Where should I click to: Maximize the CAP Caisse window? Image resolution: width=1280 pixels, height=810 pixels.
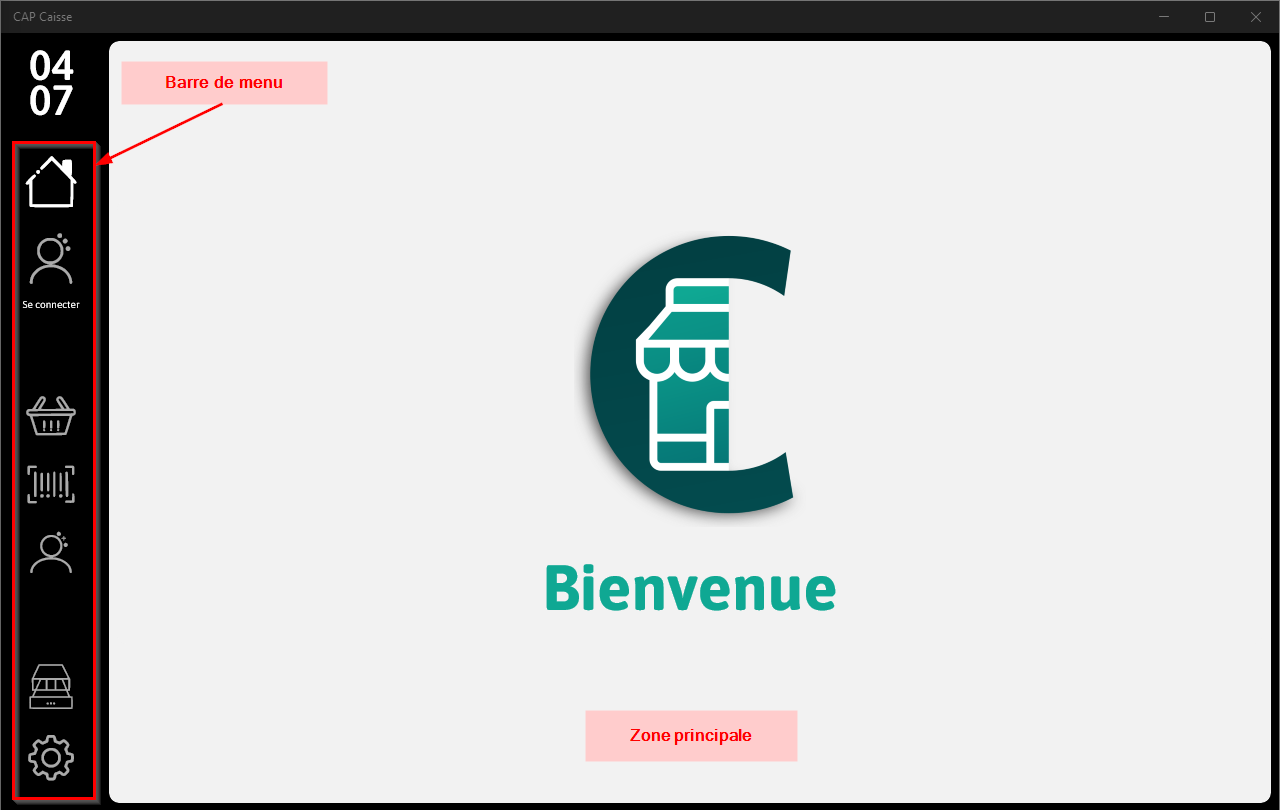click(1210, 16)
